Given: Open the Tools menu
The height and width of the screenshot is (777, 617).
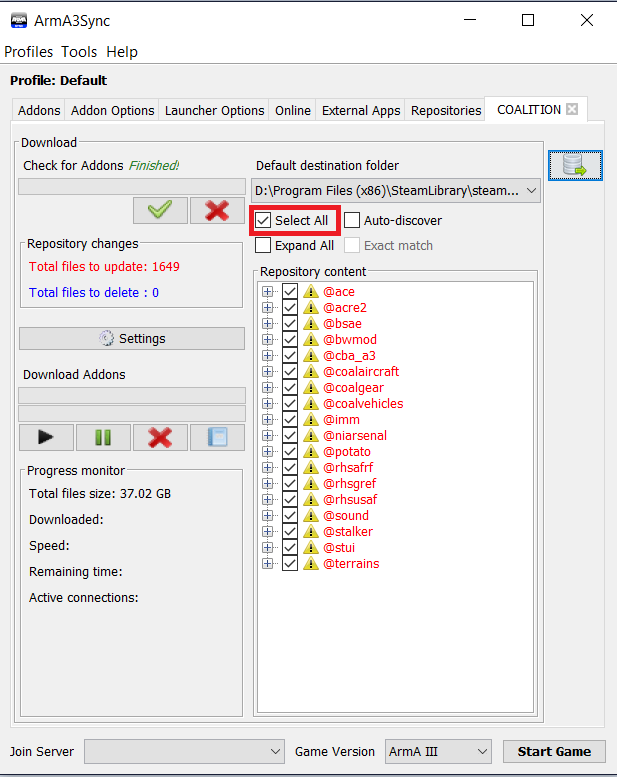Looking at the screenshot, I should [x=79, y=52].
